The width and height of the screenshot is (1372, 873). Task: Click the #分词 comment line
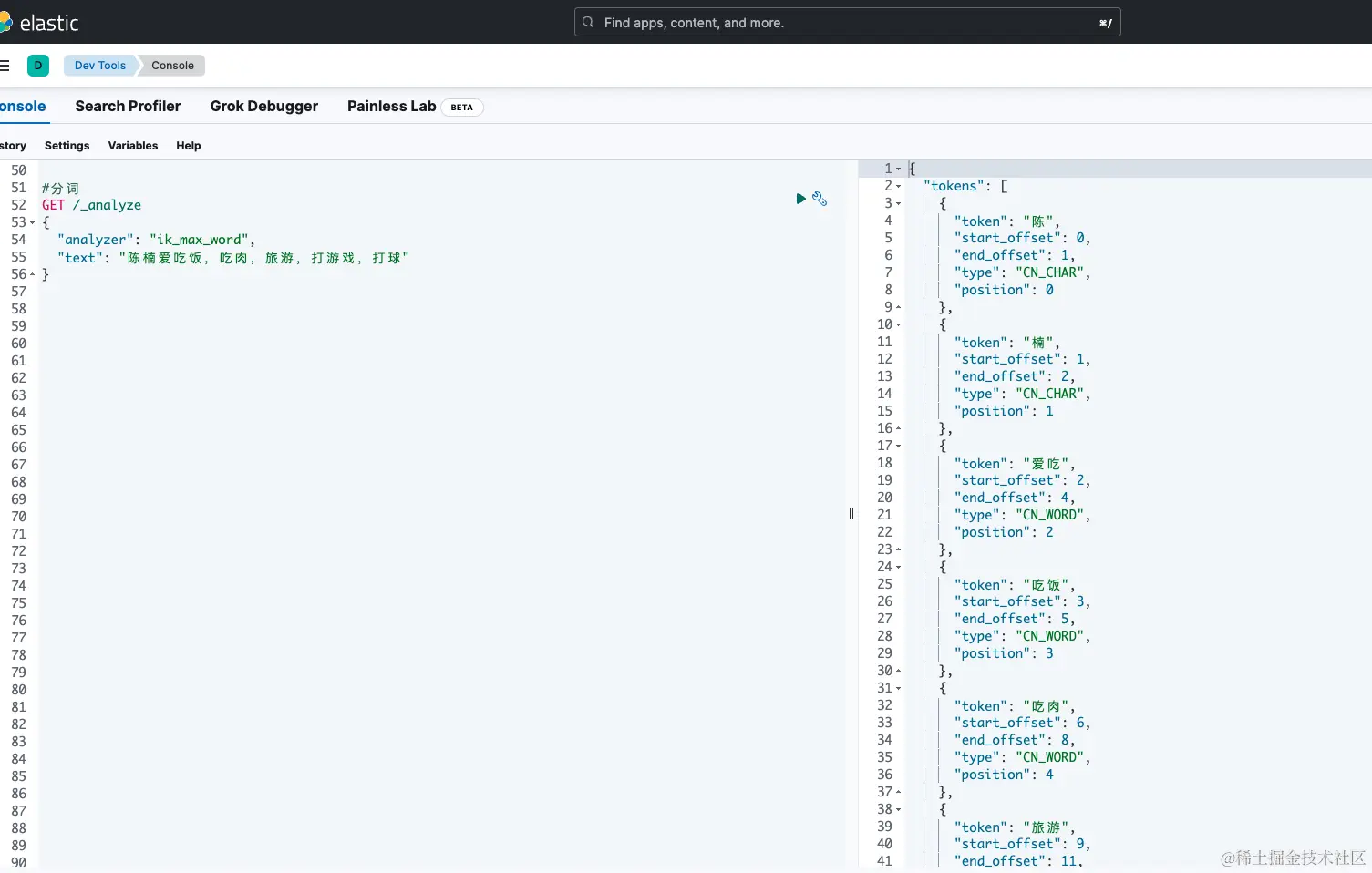click(x=60, y=189)
